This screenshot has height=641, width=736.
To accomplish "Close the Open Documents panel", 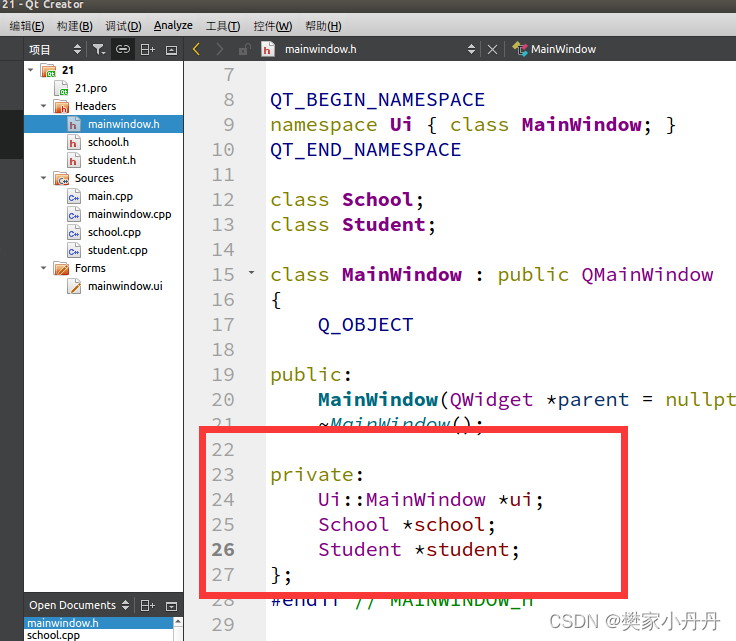I will [171, 606].
